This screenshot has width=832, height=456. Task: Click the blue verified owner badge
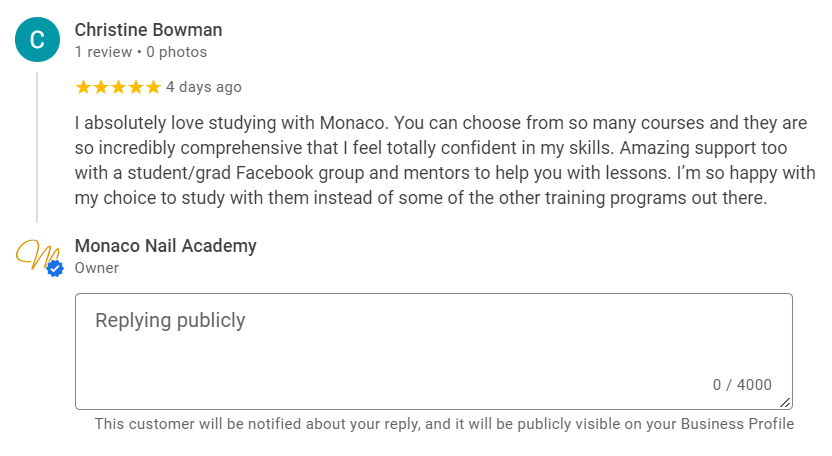point(55,268)
